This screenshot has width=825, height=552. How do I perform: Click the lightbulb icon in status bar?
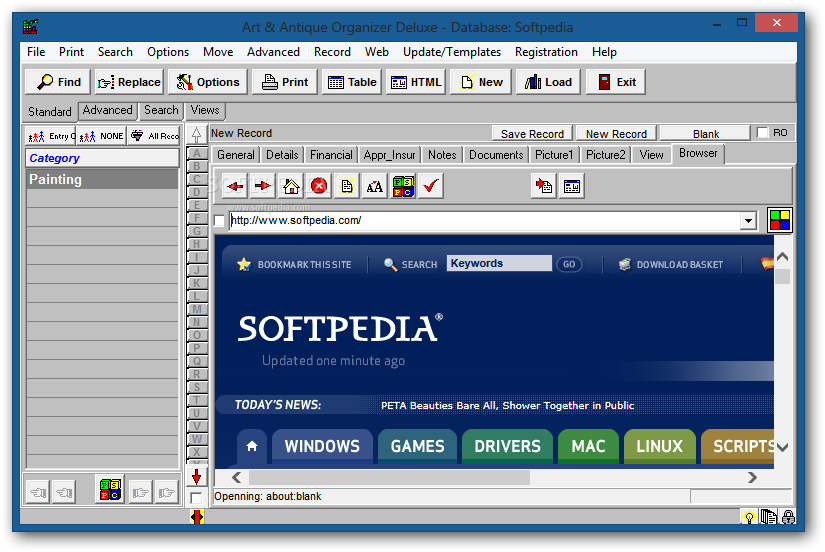click(x=749, y=517)
